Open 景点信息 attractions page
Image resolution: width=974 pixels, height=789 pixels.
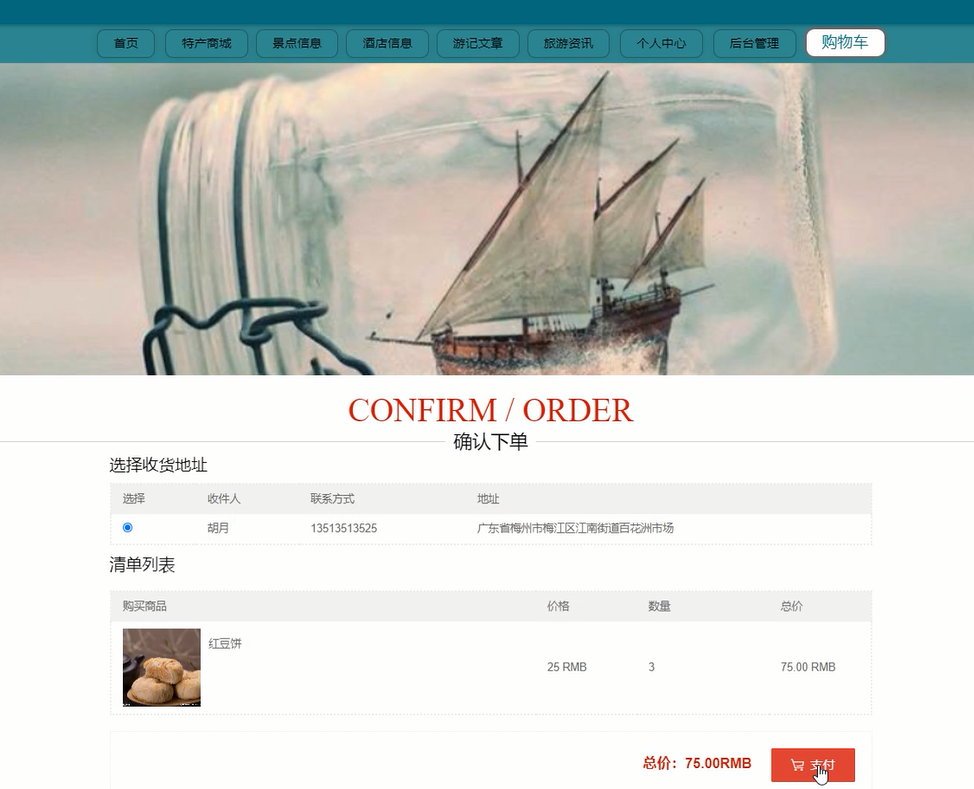tap(297, 43)
